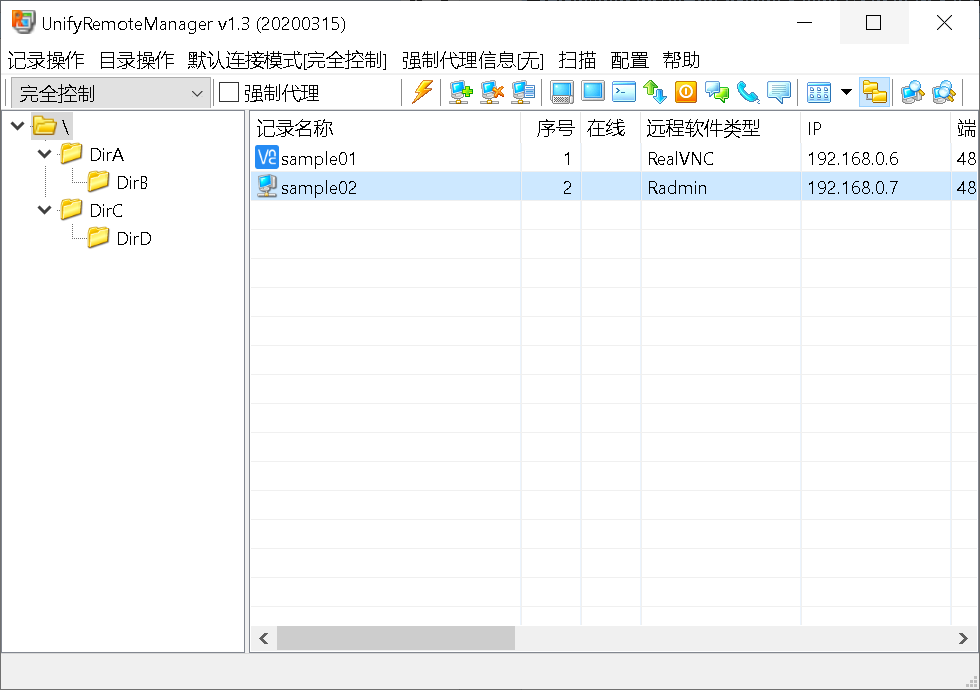Collapse the DirC folder node

click(x=44, y=211)
